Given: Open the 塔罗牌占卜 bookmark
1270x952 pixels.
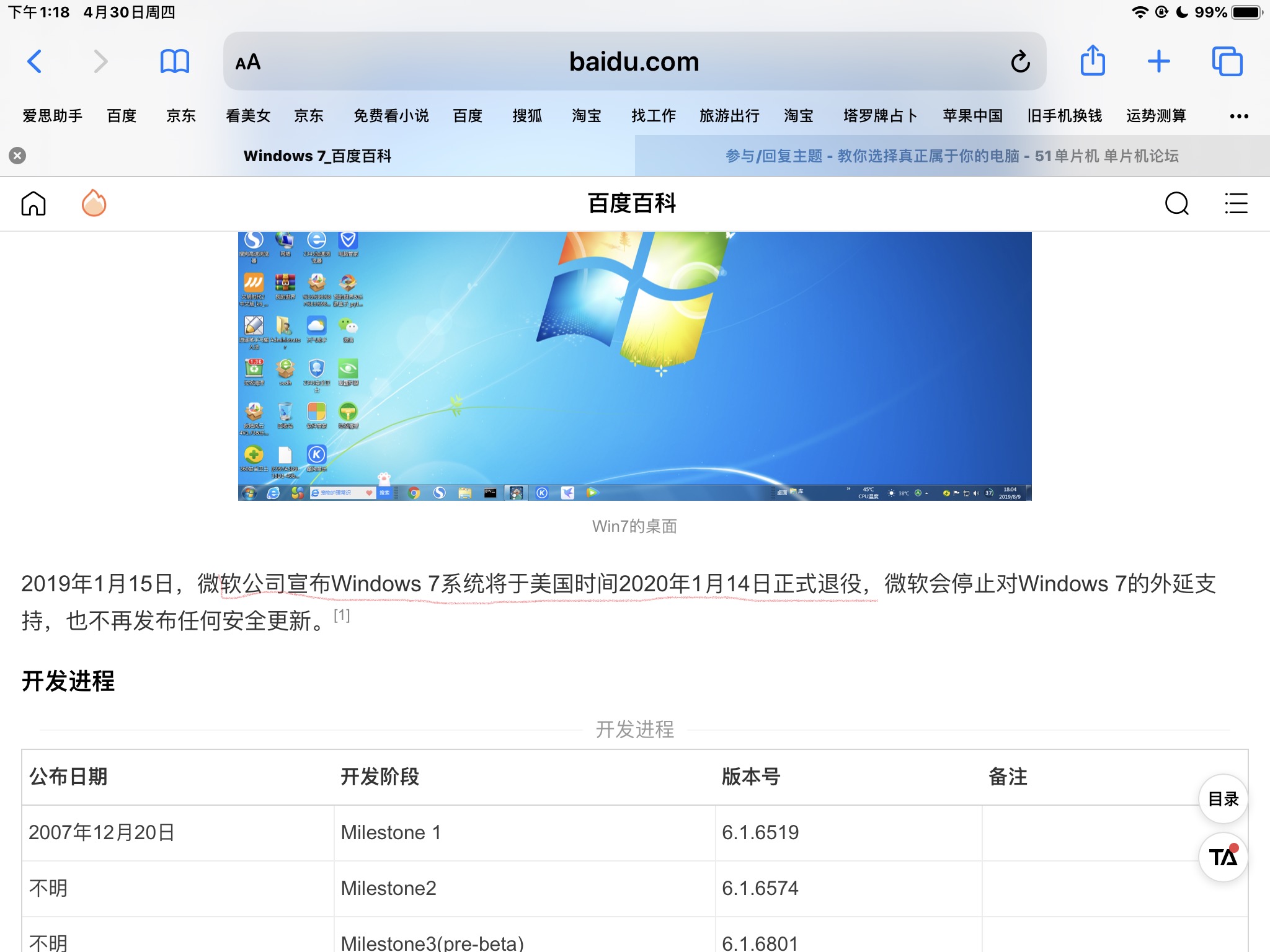Looking at the screenshot, I should pyautogui.click(x=881, y=116).
